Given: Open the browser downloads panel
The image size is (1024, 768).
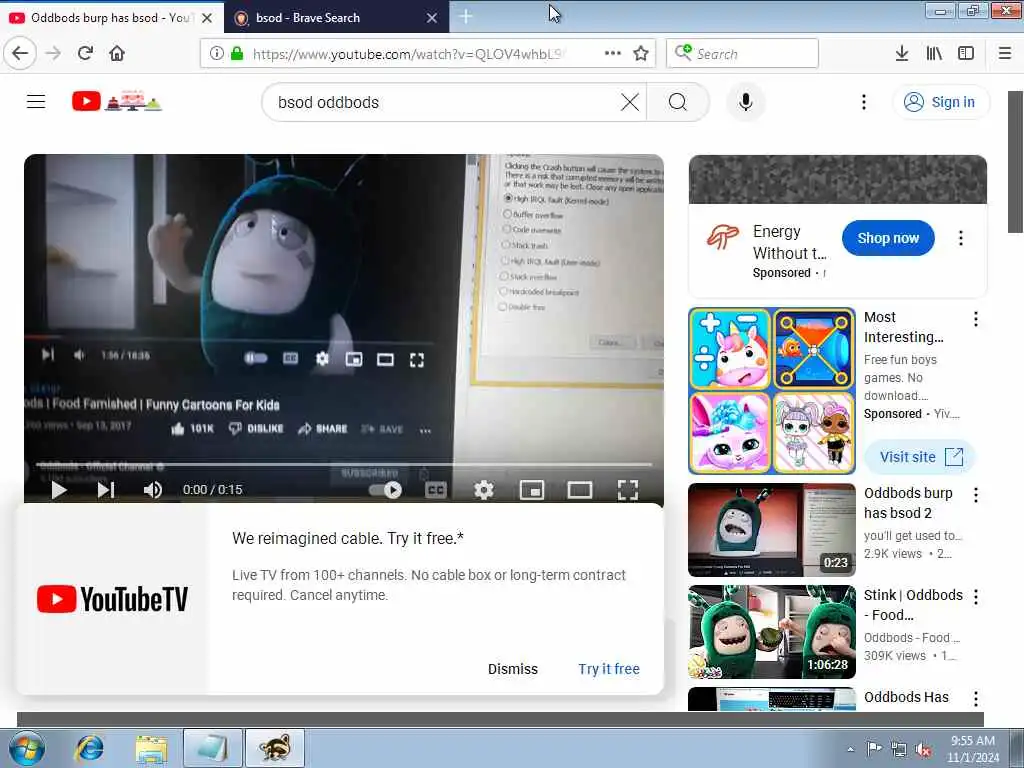Looking at the screenshot, I should (902, 53).
